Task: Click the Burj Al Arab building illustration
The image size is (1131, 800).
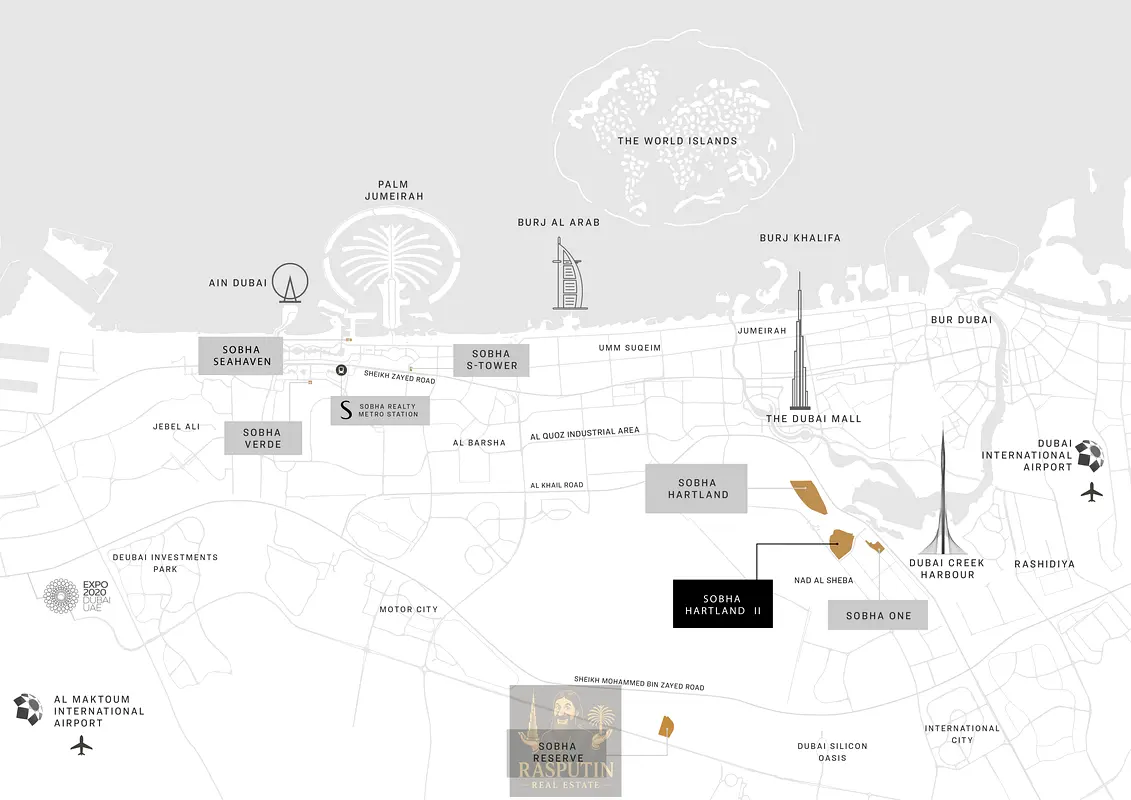Action: click(569, 274)
